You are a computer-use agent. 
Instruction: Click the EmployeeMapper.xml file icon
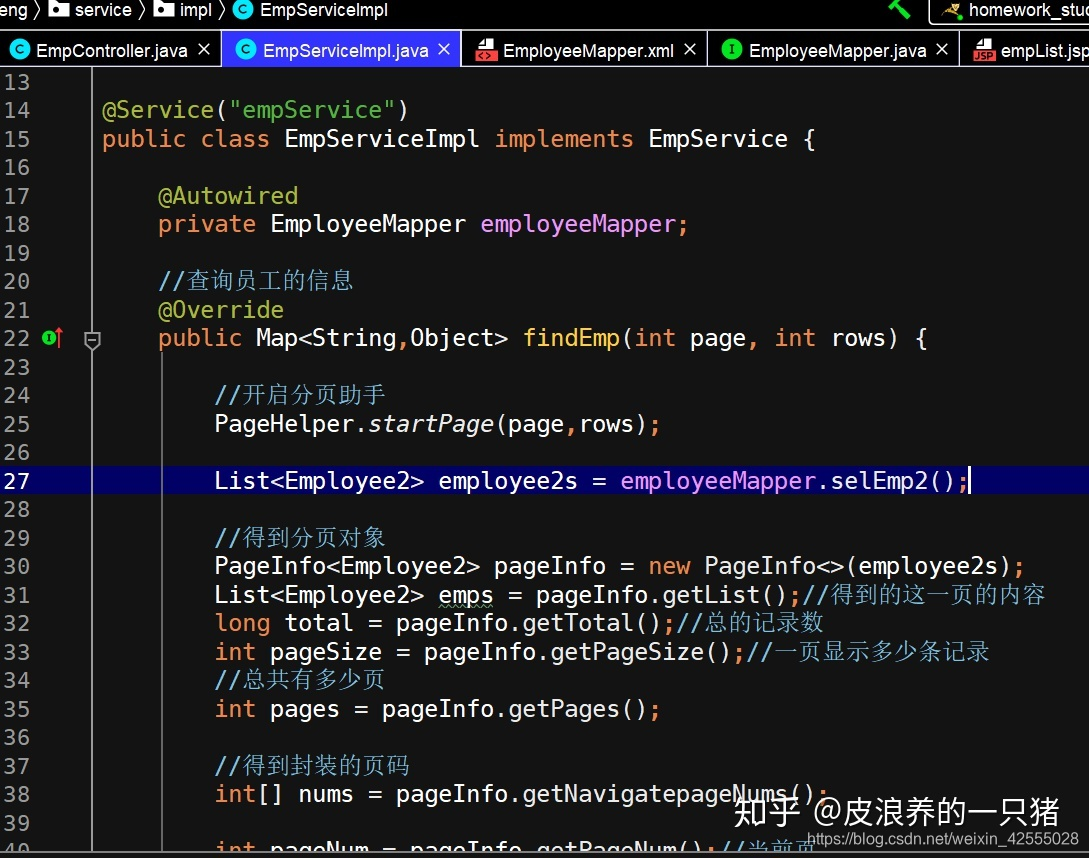pyautogui.click(x=486, y=50)
